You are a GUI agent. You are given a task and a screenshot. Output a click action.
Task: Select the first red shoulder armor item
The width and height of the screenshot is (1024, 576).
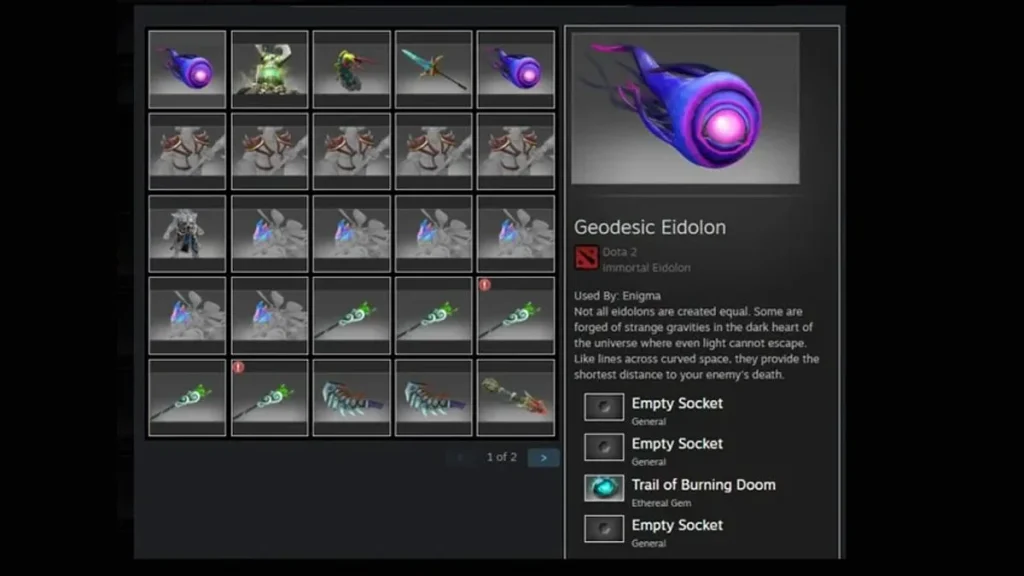pos(187,151)
